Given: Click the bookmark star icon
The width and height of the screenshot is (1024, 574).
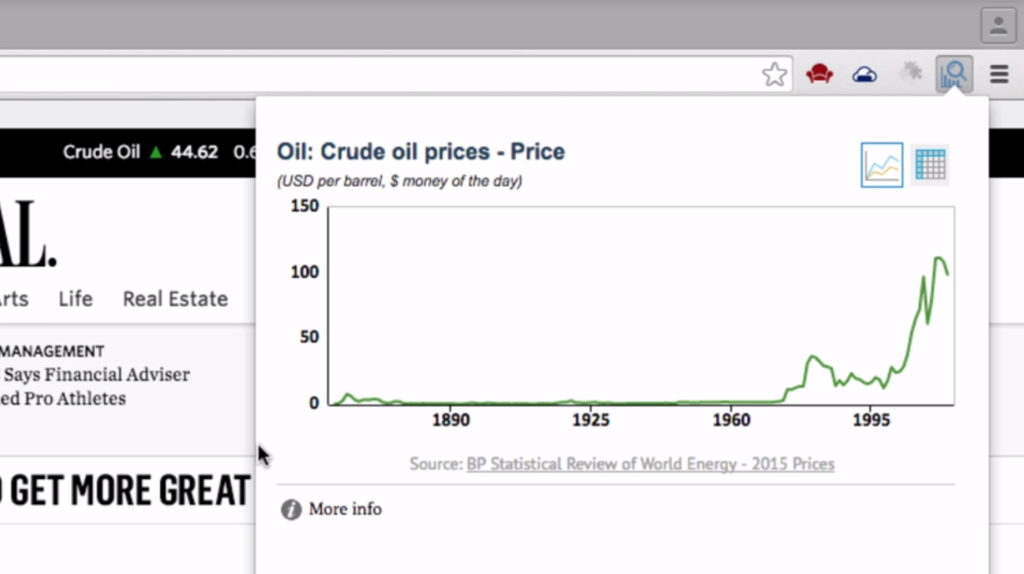Looking at the screenshot, I should 774,74.
